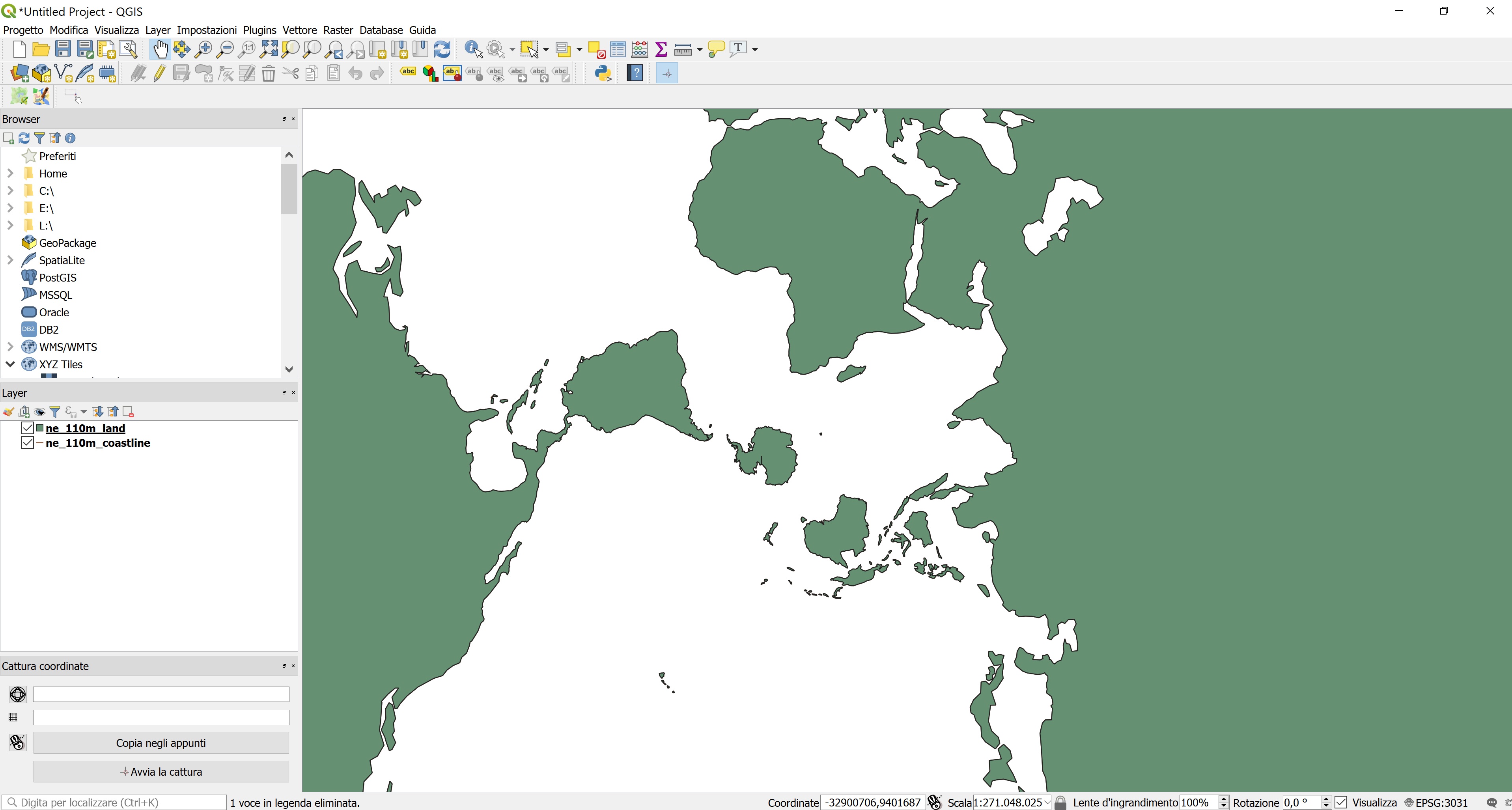1512x810 pixels.
Task: Open the Raster menu
Action: click(338, 30)
